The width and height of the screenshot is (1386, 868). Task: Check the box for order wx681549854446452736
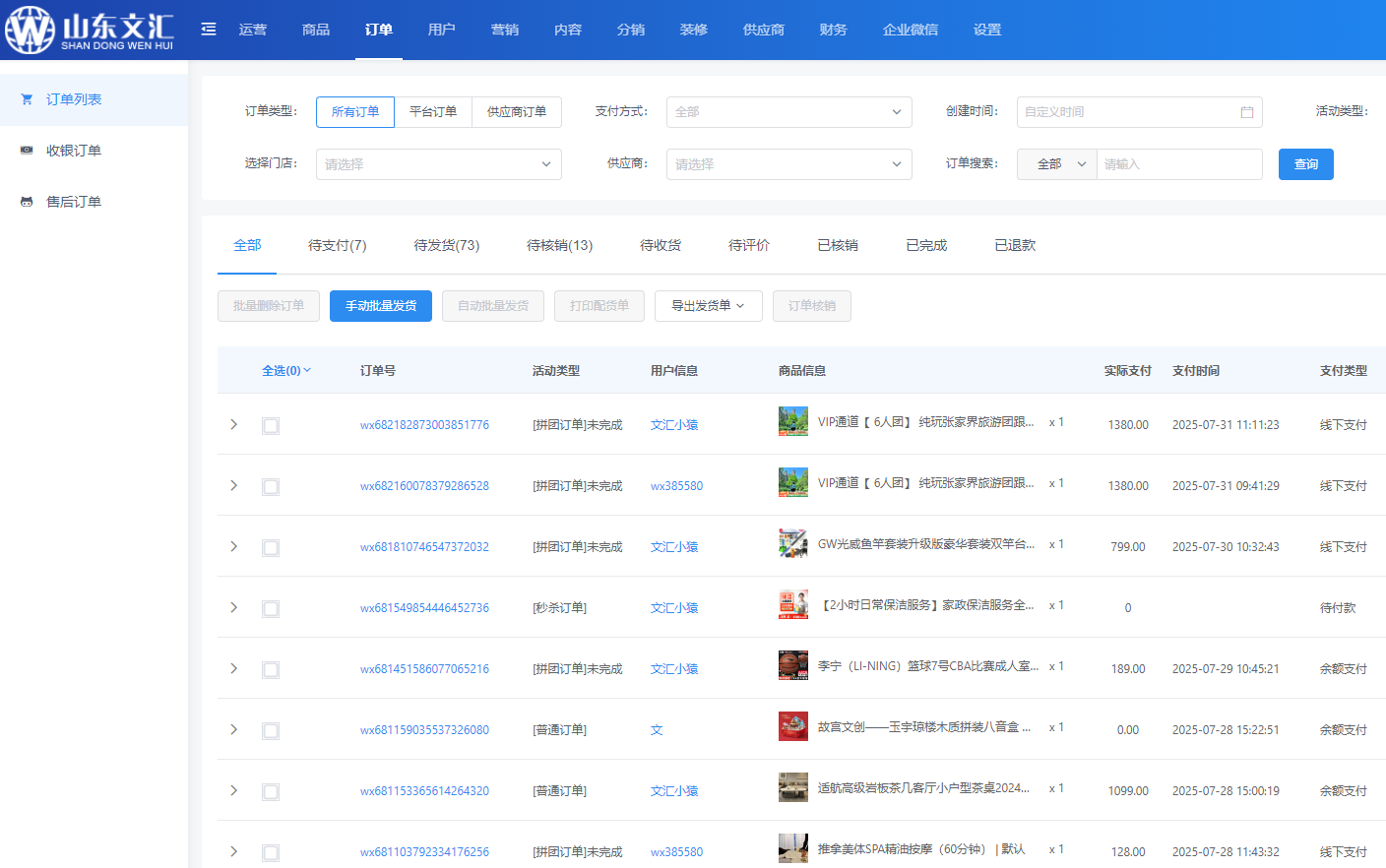[271, 609]
